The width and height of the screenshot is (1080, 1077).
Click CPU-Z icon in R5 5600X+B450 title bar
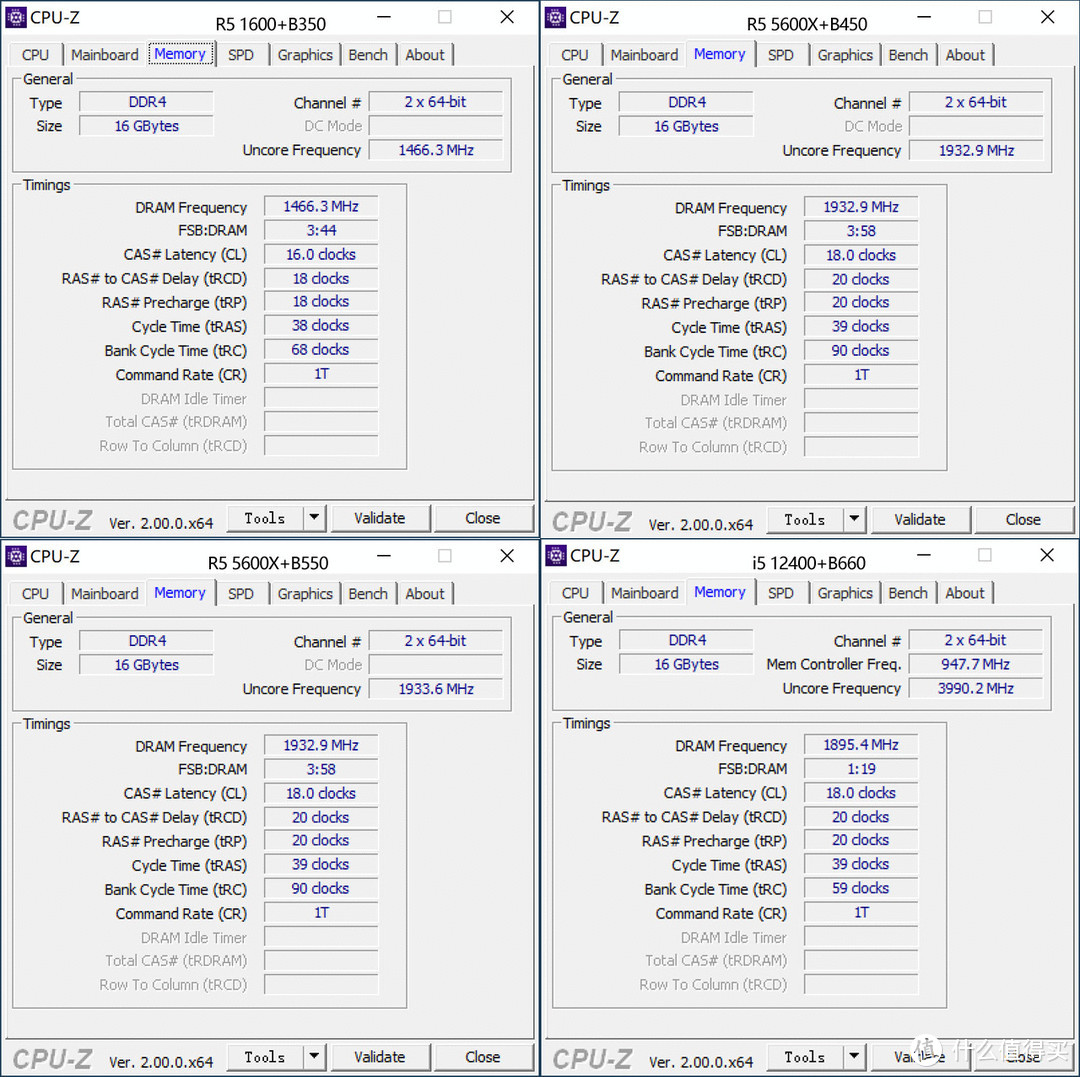point(556,17)
